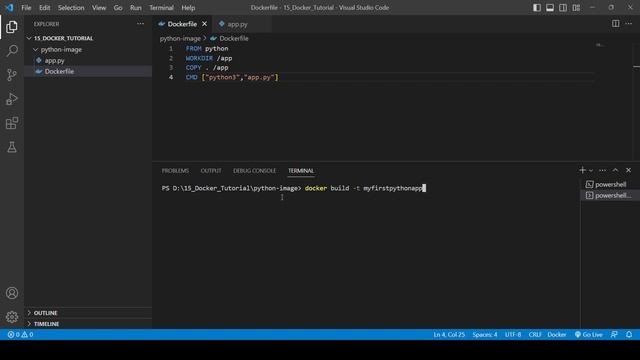
Task: Change line ending via CRLF item
Action: tap(535, 335)
